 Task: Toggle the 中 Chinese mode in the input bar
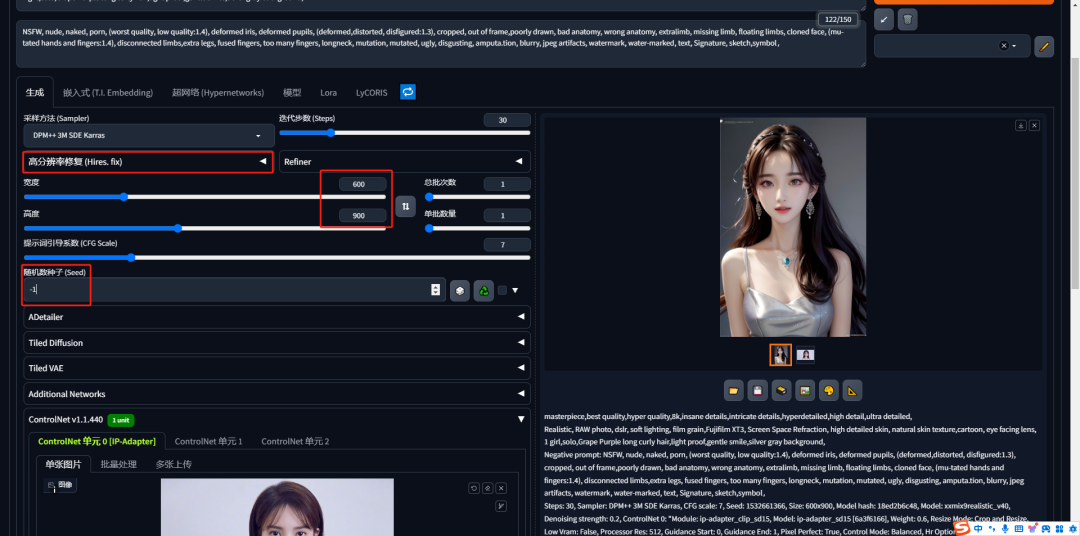pyautogui.click(x=979, y=528)
